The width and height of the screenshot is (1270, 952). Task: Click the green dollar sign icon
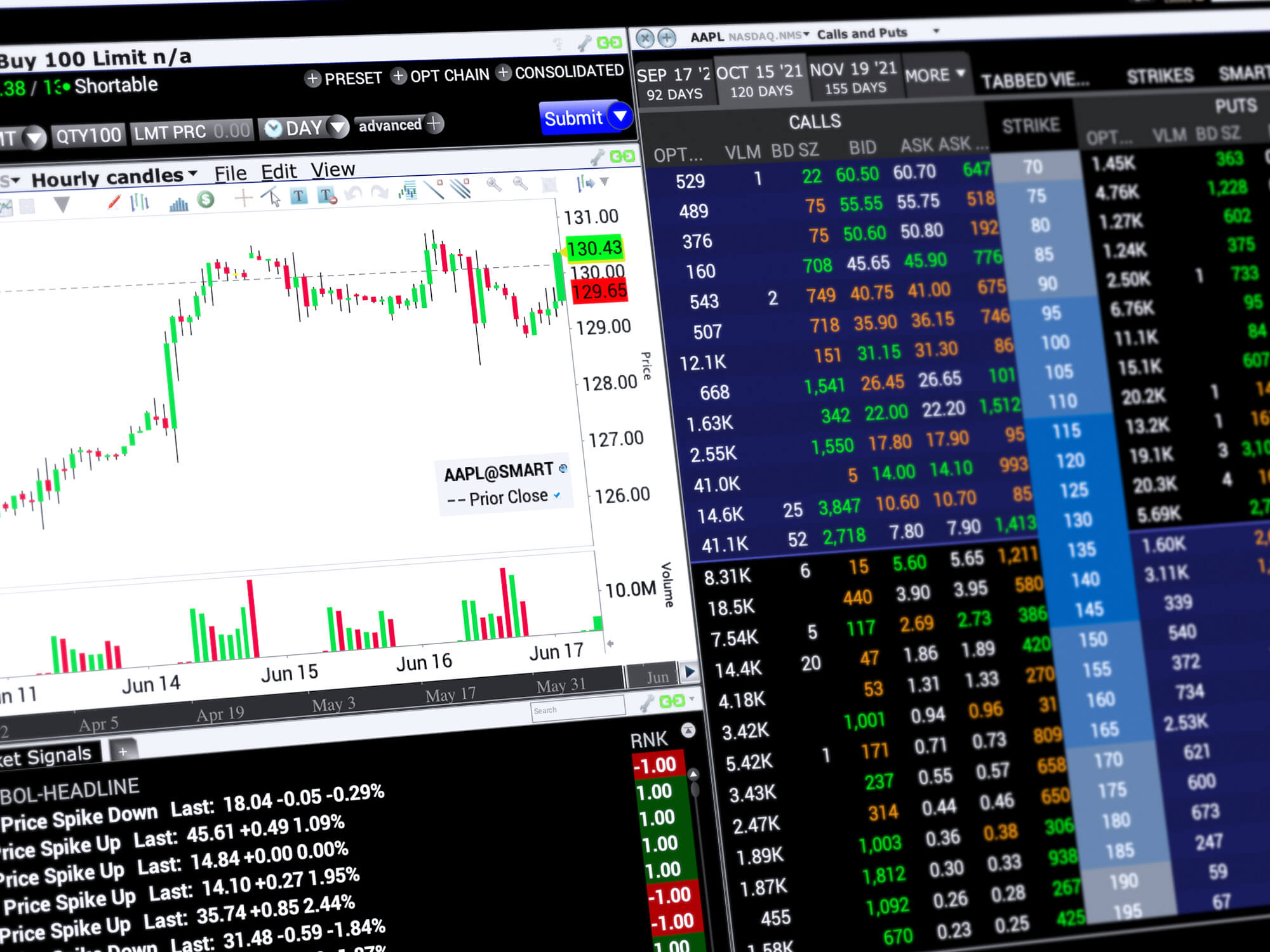coord(205,200)
